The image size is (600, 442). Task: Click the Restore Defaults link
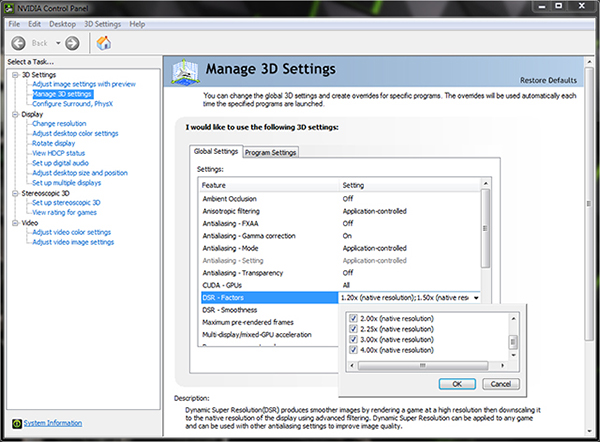(548, 80)
